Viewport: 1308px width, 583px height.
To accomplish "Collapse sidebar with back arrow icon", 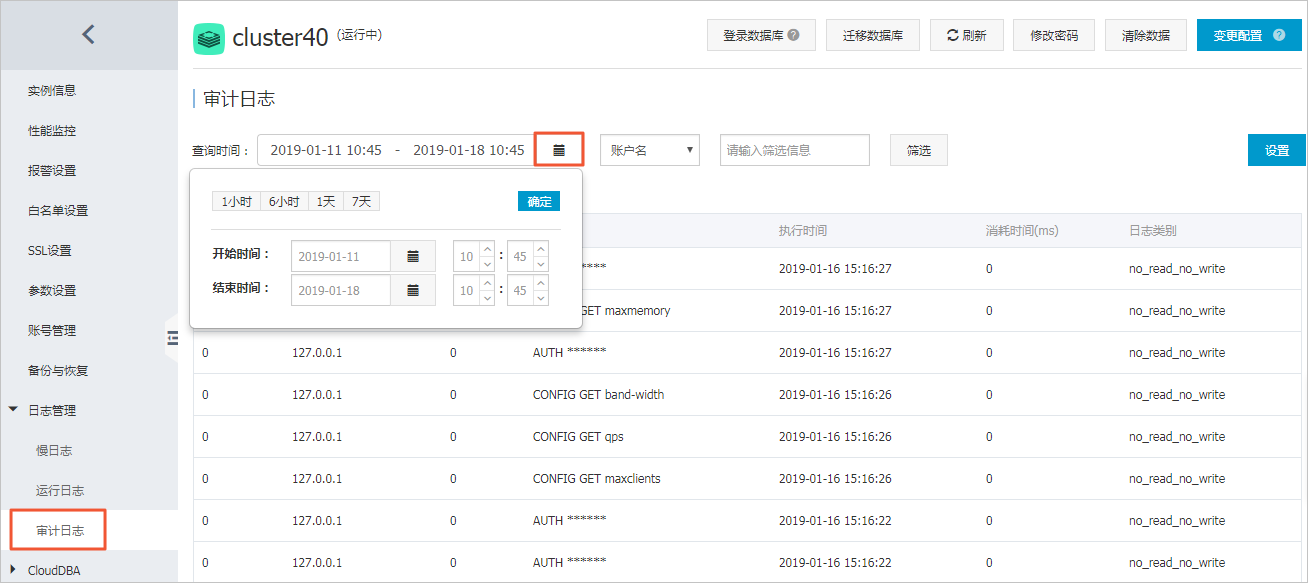I will [x=88, y=35].
